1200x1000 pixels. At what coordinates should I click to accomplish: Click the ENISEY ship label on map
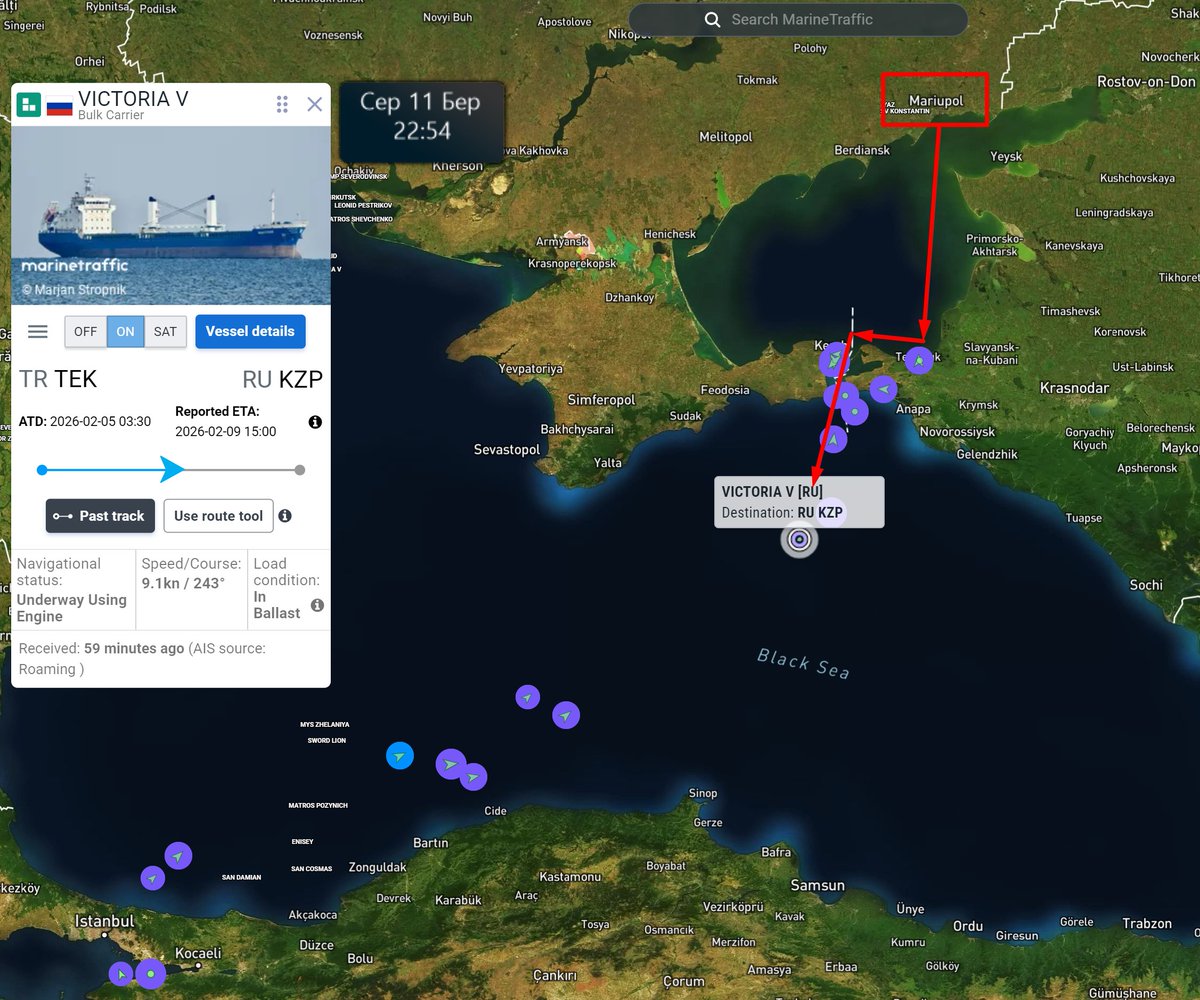coord(302,842)
